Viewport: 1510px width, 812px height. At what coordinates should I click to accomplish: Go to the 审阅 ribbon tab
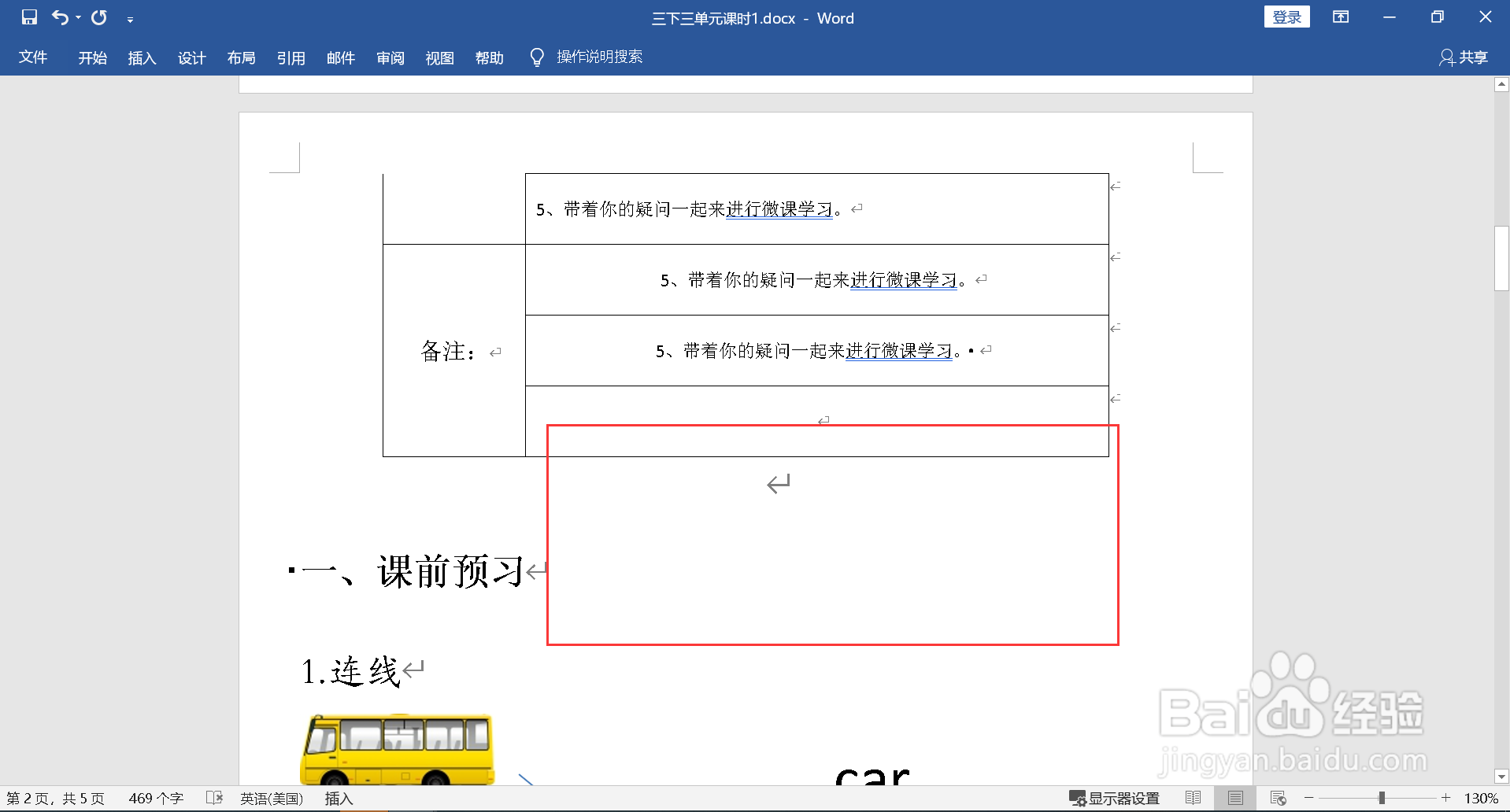point(390,57)
